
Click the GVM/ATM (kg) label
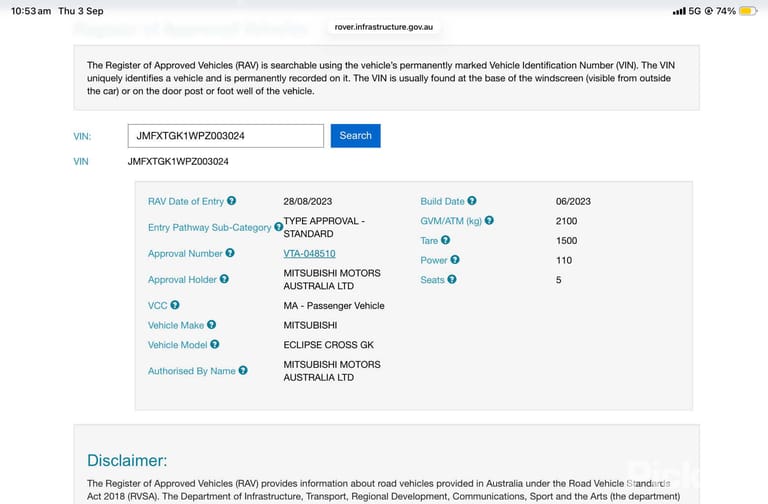point(451,221)
